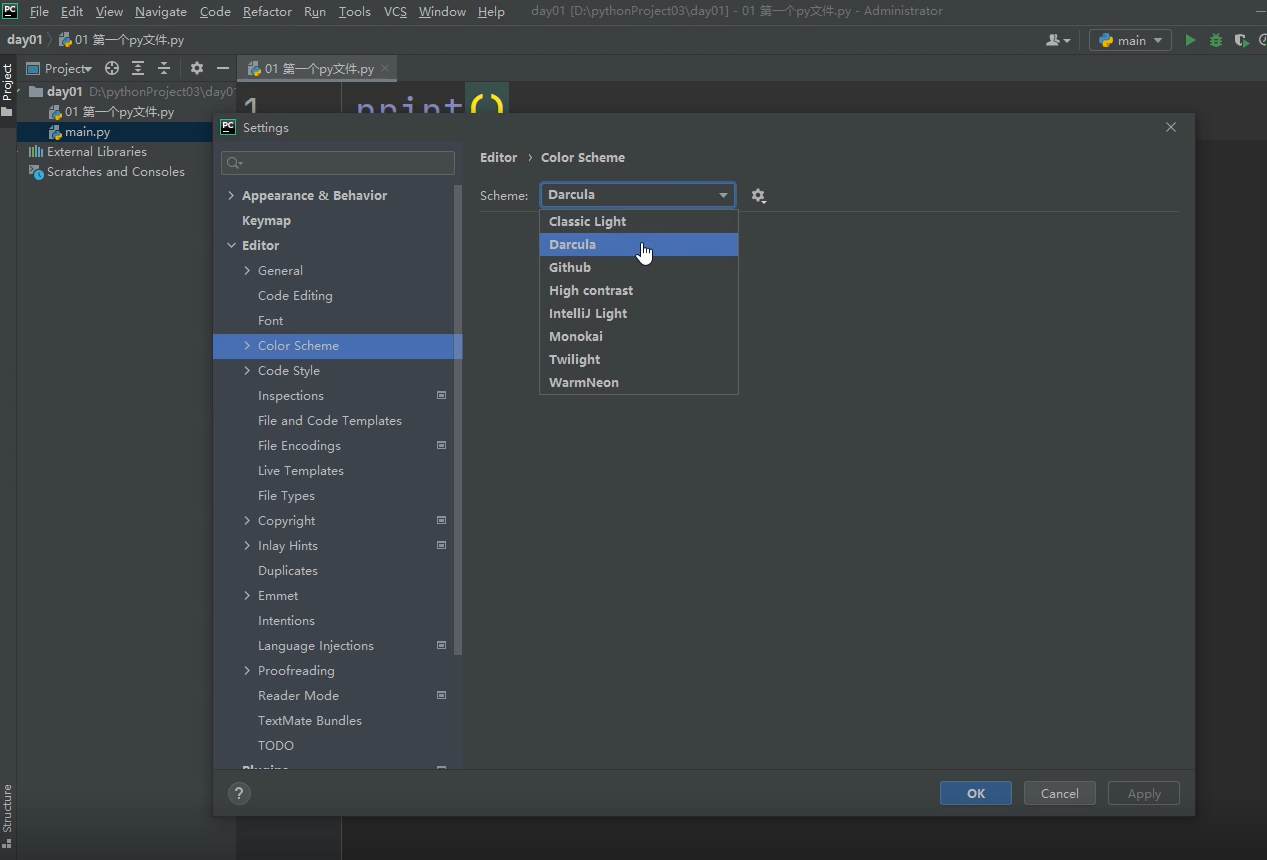Click Collapse All in Project panel

(x=164, y=68)
